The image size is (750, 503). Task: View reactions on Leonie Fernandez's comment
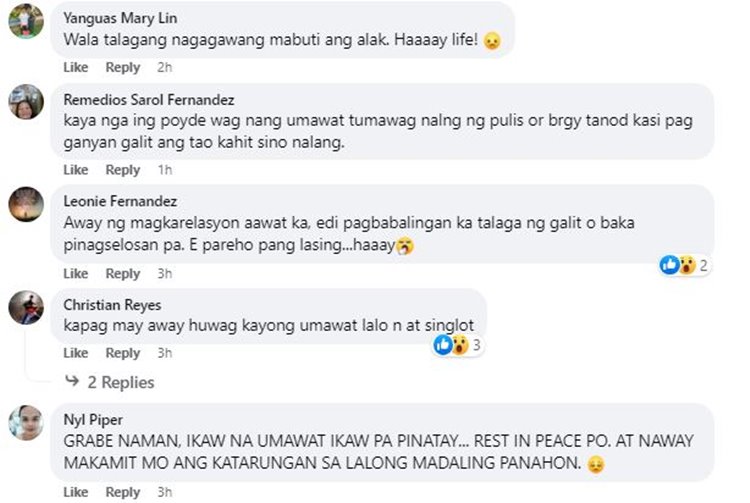(x=685, y=265)
